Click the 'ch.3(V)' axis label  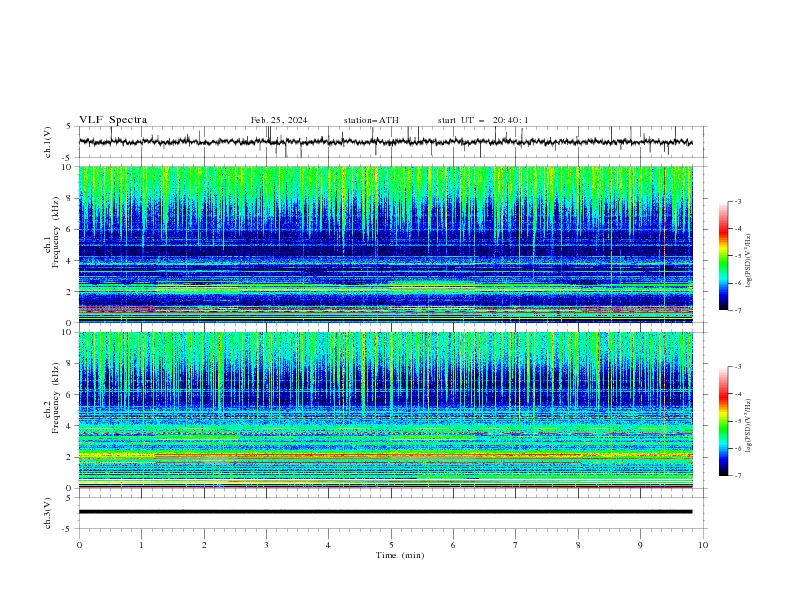tap(48, 513)
